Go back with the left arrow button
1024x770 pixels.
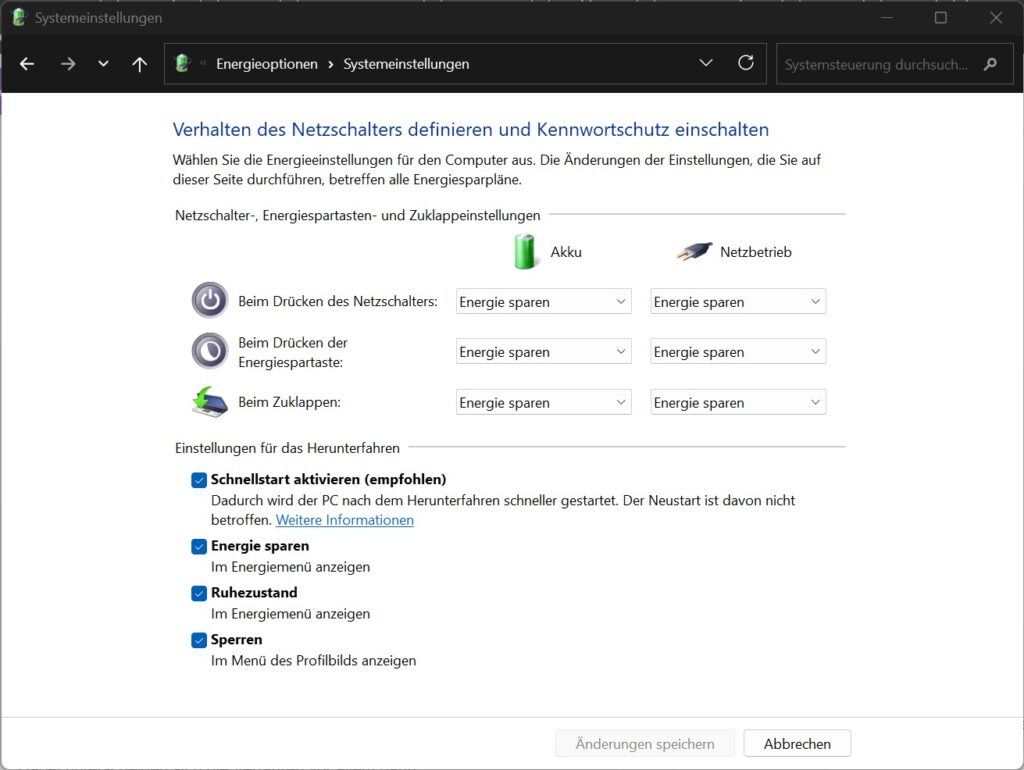click(x=27, y=64)
